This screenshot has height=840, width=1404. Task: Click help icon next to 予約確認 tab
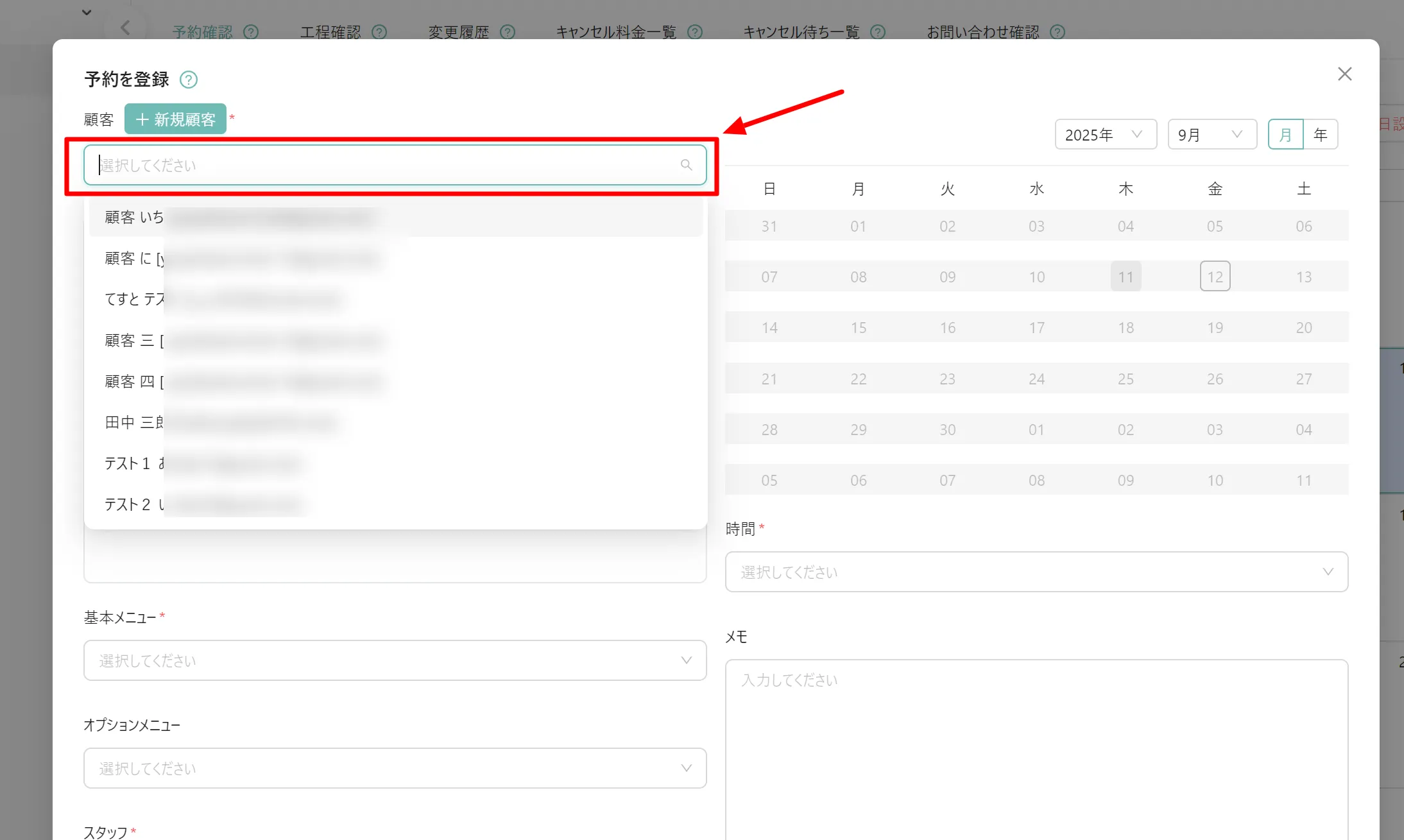tap(251, 32)
